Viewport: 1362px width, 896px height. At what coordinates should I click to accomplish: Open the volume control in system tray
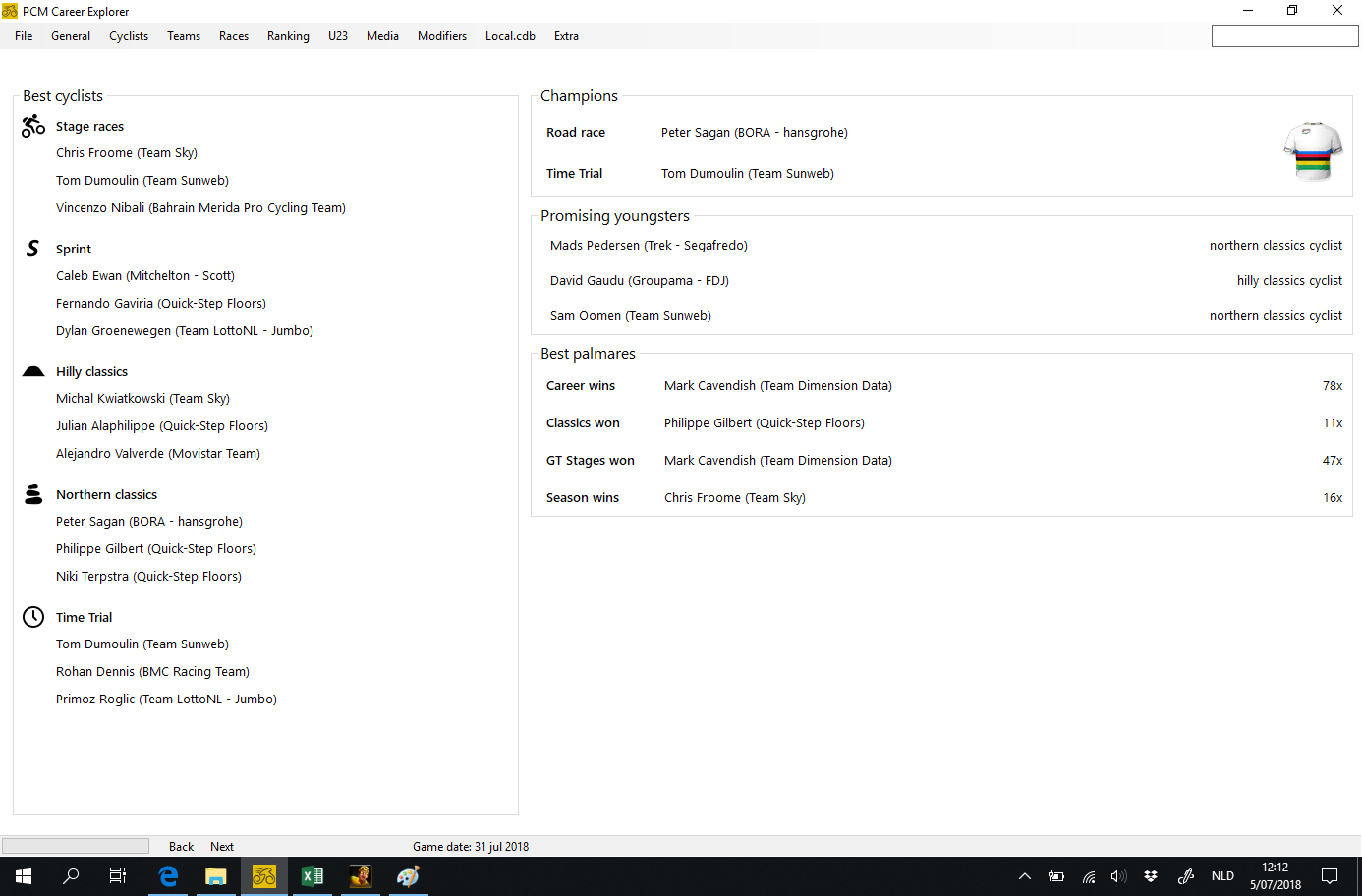point(1118,876)
